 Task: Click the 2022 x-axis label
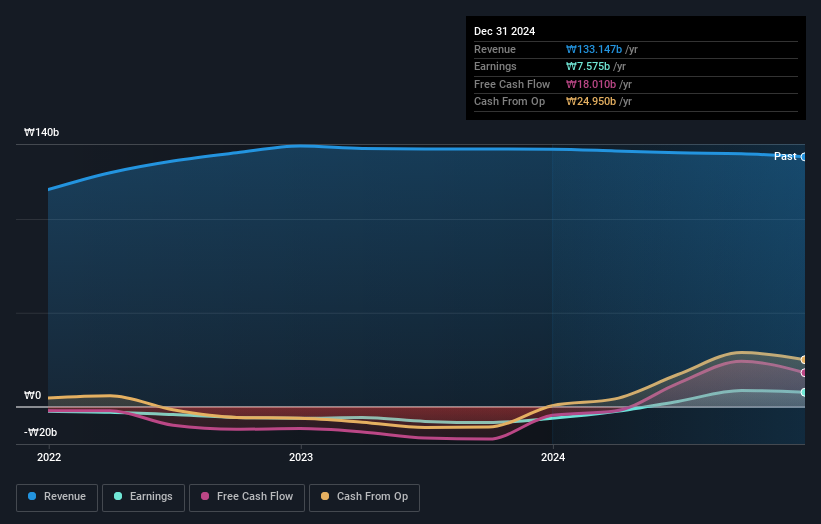49,457
